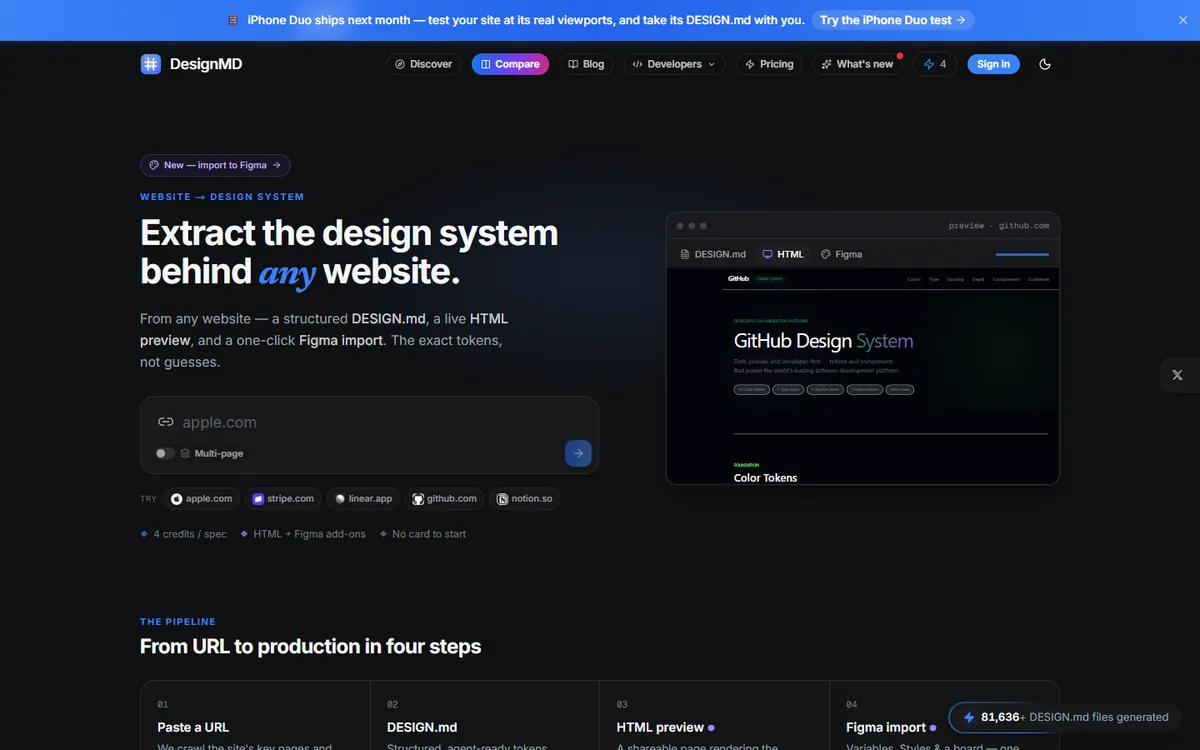Click the 81,636+ DESIGN.md files generated badge
The height and width of the screenshot is (750, 1200).
[1064, 717]
